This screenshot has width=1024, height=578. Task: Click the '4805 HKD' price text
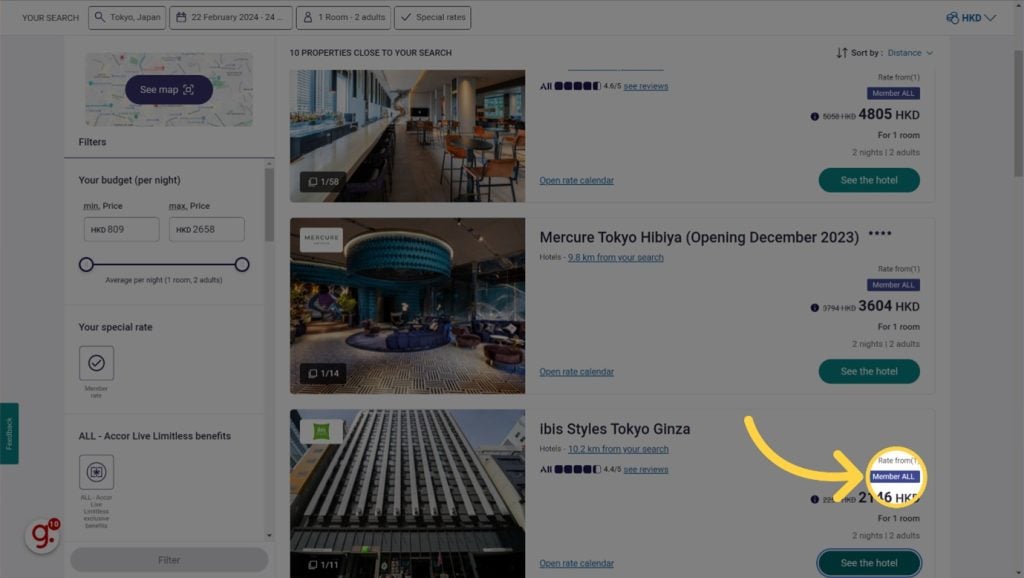(x=889, y=115)
